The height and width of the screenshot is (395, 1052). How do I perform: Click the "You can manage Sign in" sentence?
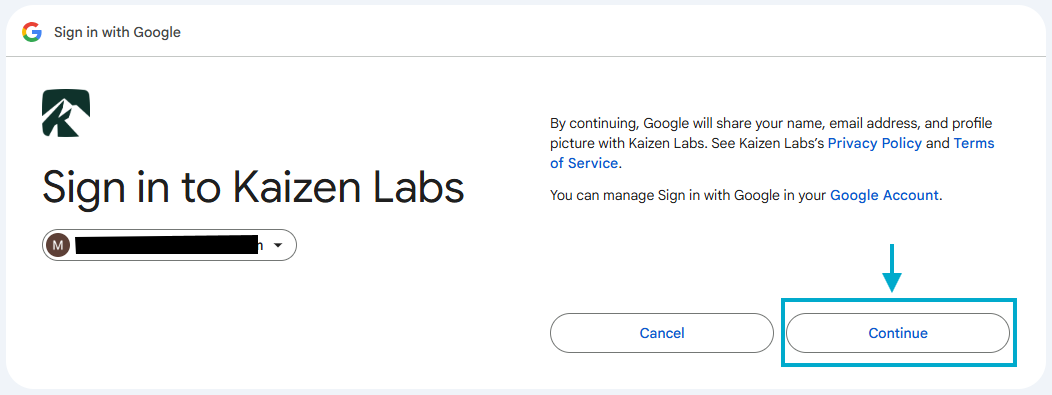coord(746,195)
